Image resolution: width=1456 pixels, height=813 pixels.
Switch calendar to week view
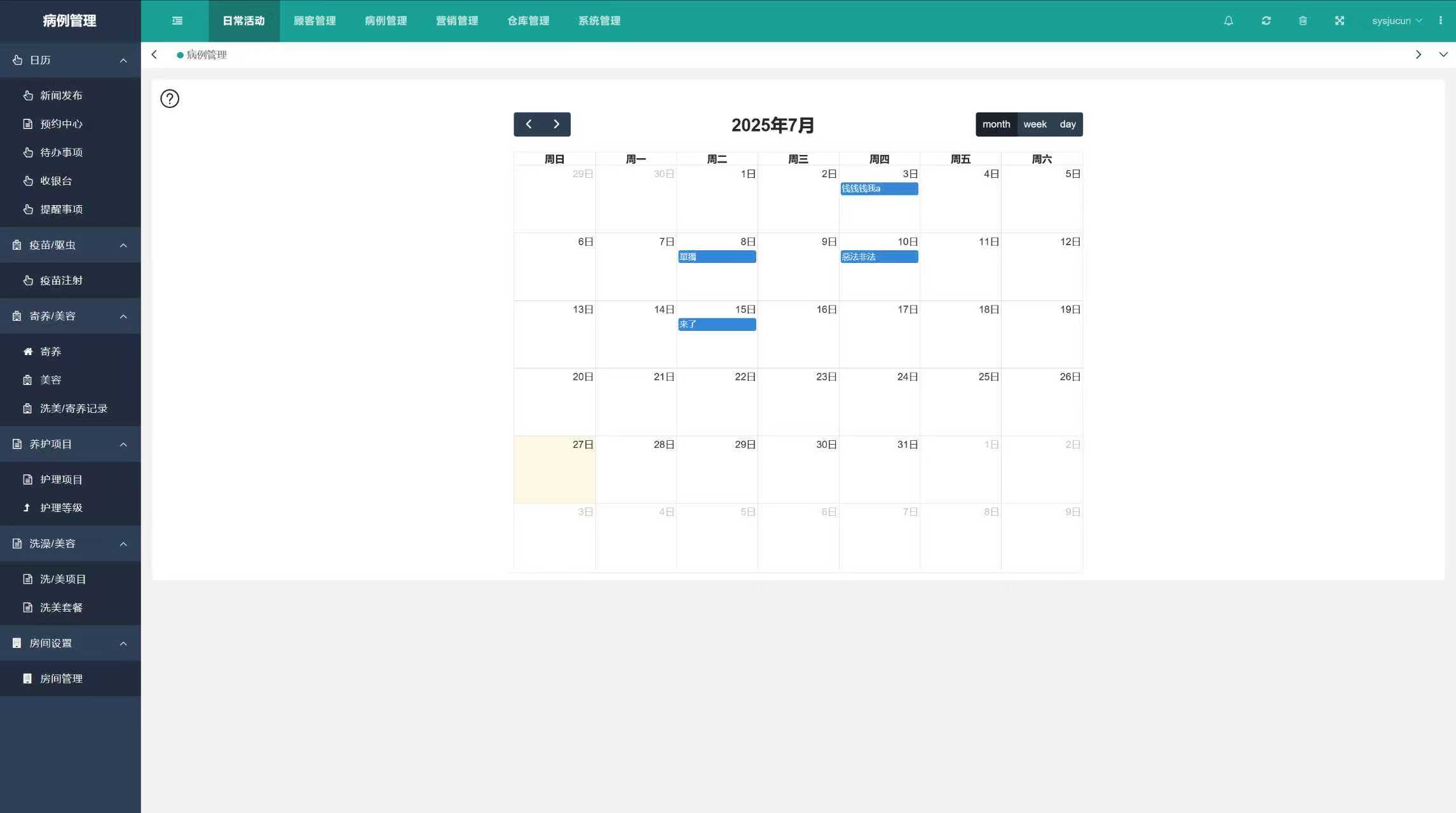1035,124
